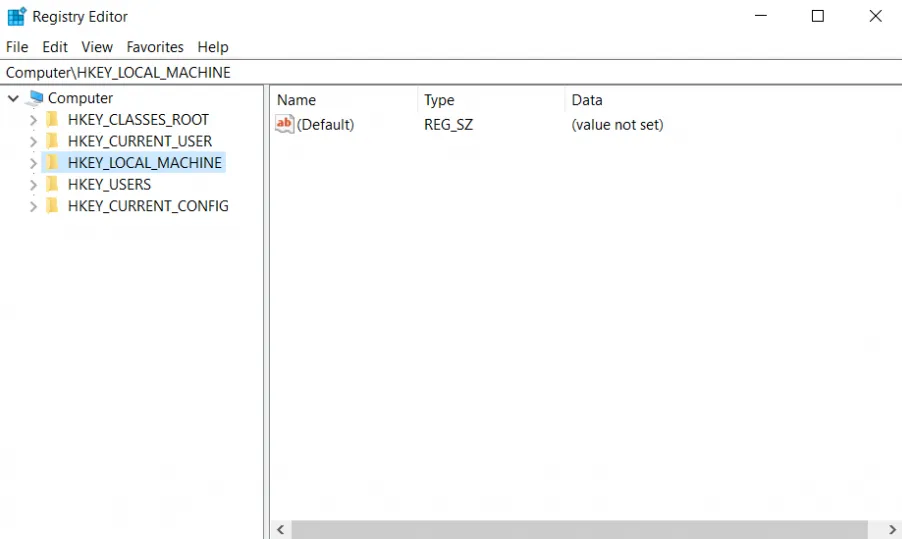The width and height of the screenshot is (902, 539).
Task: Expand the HKEY_LOCAL_MACHINE key
Action: point(33,163)
